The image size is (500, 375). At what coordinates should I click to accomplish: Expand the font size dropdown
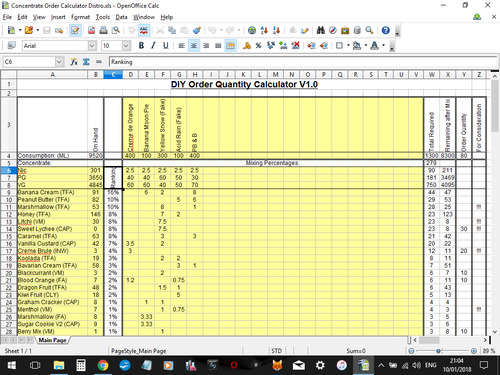pyautogui.click(x=126, y=46)
